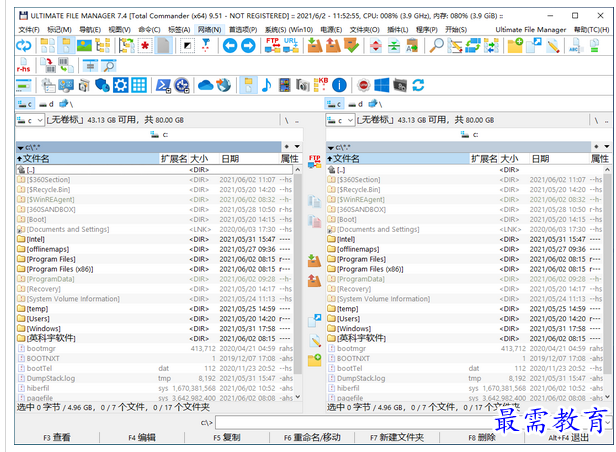The width and height of the screenshot is (616, 452).
Task: Open the 文件(F) menu
Action: click(29, 29)
